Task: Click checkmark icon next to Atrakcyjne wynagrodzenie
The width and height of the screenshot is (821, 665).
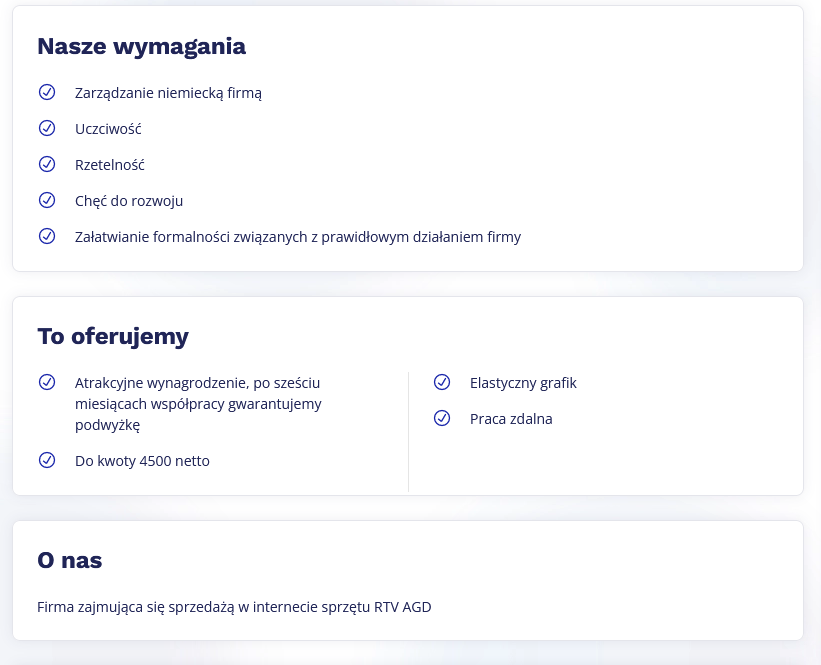Action: click(46, 382)
